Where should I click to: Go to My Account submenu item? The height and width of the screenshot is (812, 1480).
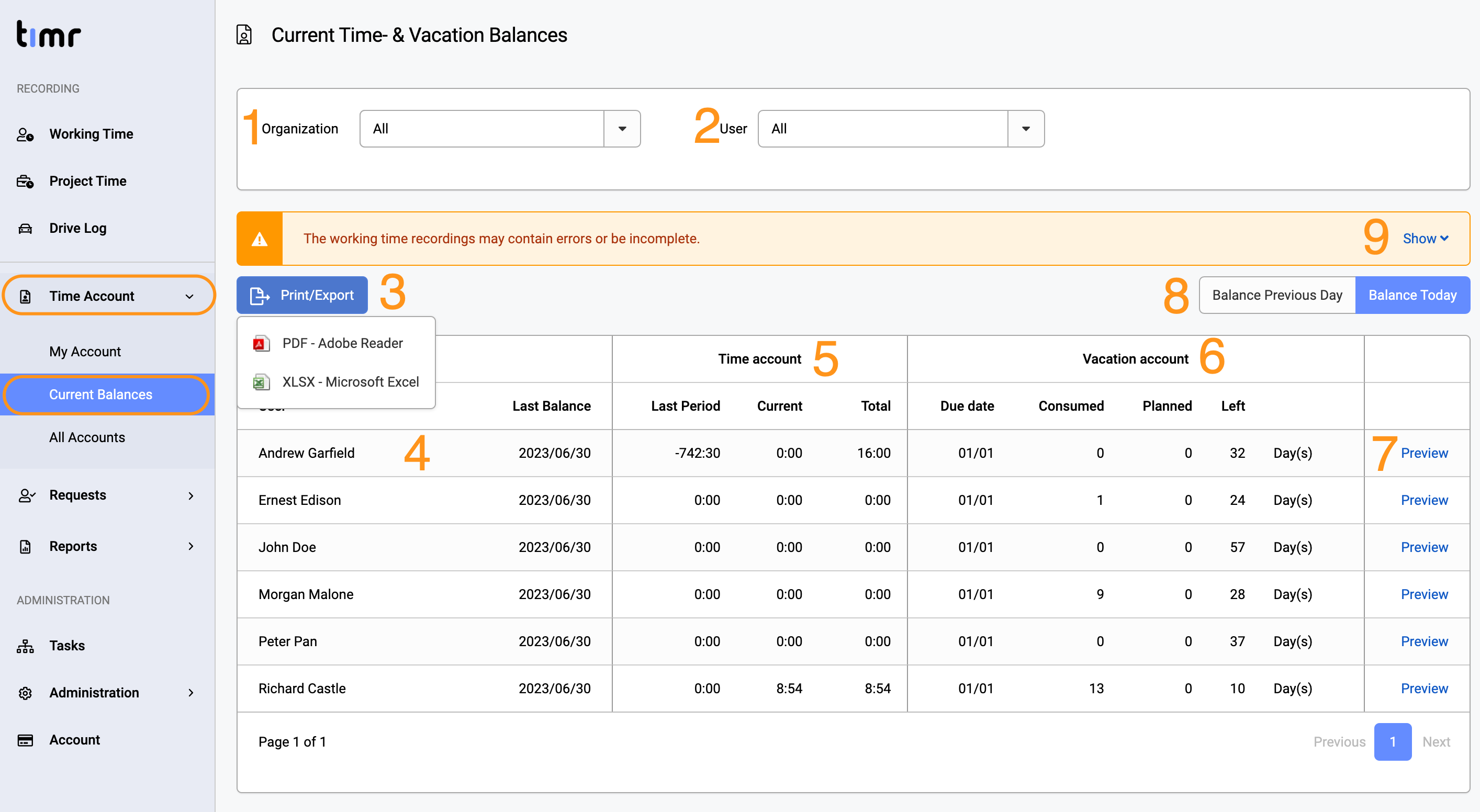107,352
